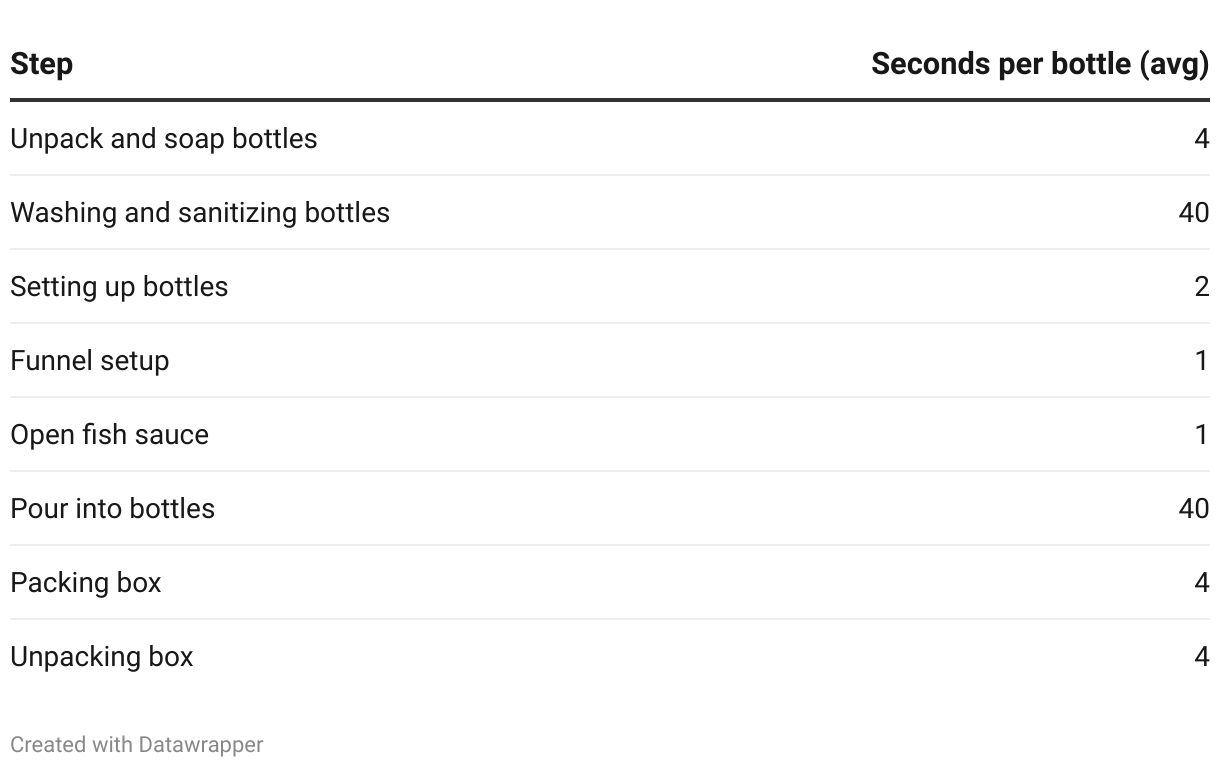Click the Seconds per bottle (avg) header

click(x=1040, y=64)
